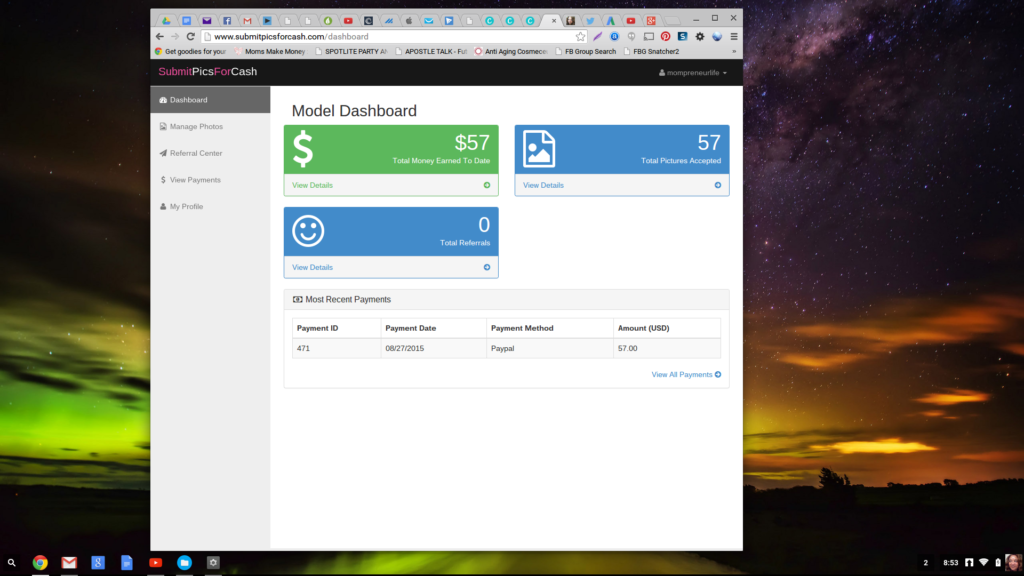Bookmark this page with the star icon
1024x576 pixels.
[581, 37]
